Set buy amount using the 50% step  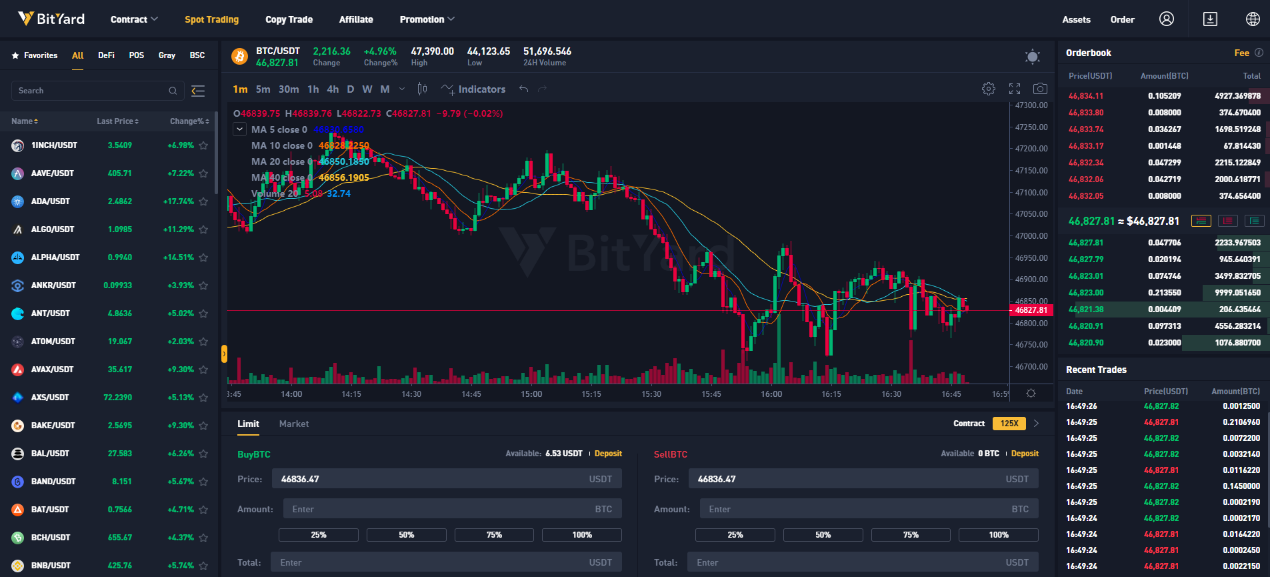[406, 534]
